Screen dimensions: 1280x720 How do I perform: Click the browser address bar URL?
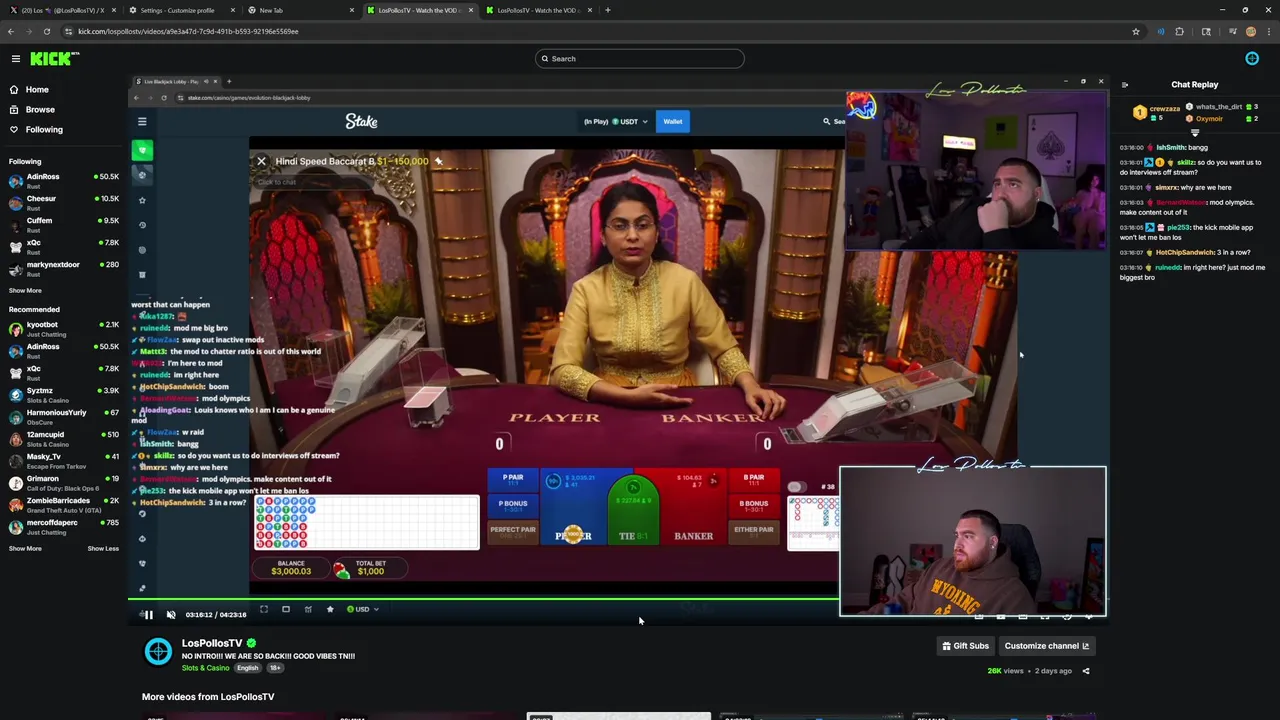coord(188,31)
